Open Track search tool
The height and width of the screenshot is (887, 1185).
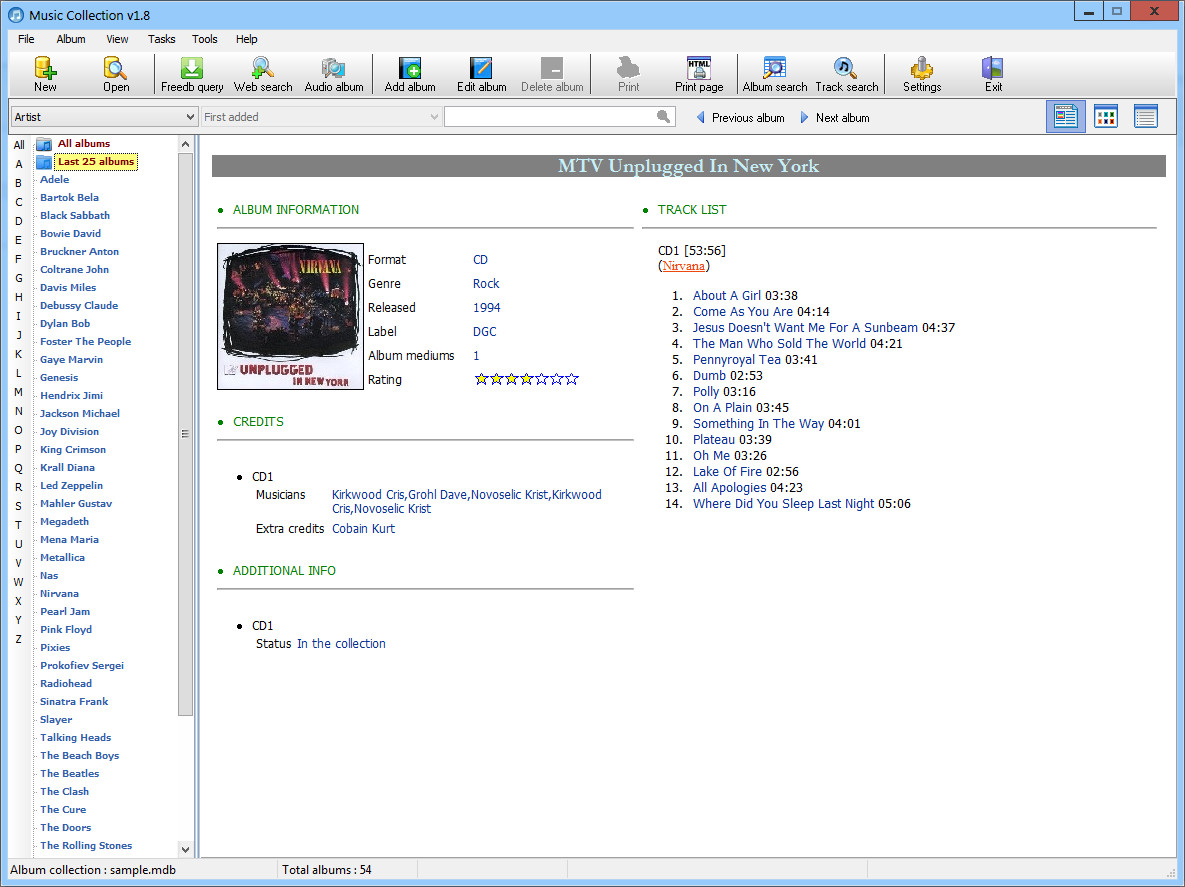(x=846, y=74)
